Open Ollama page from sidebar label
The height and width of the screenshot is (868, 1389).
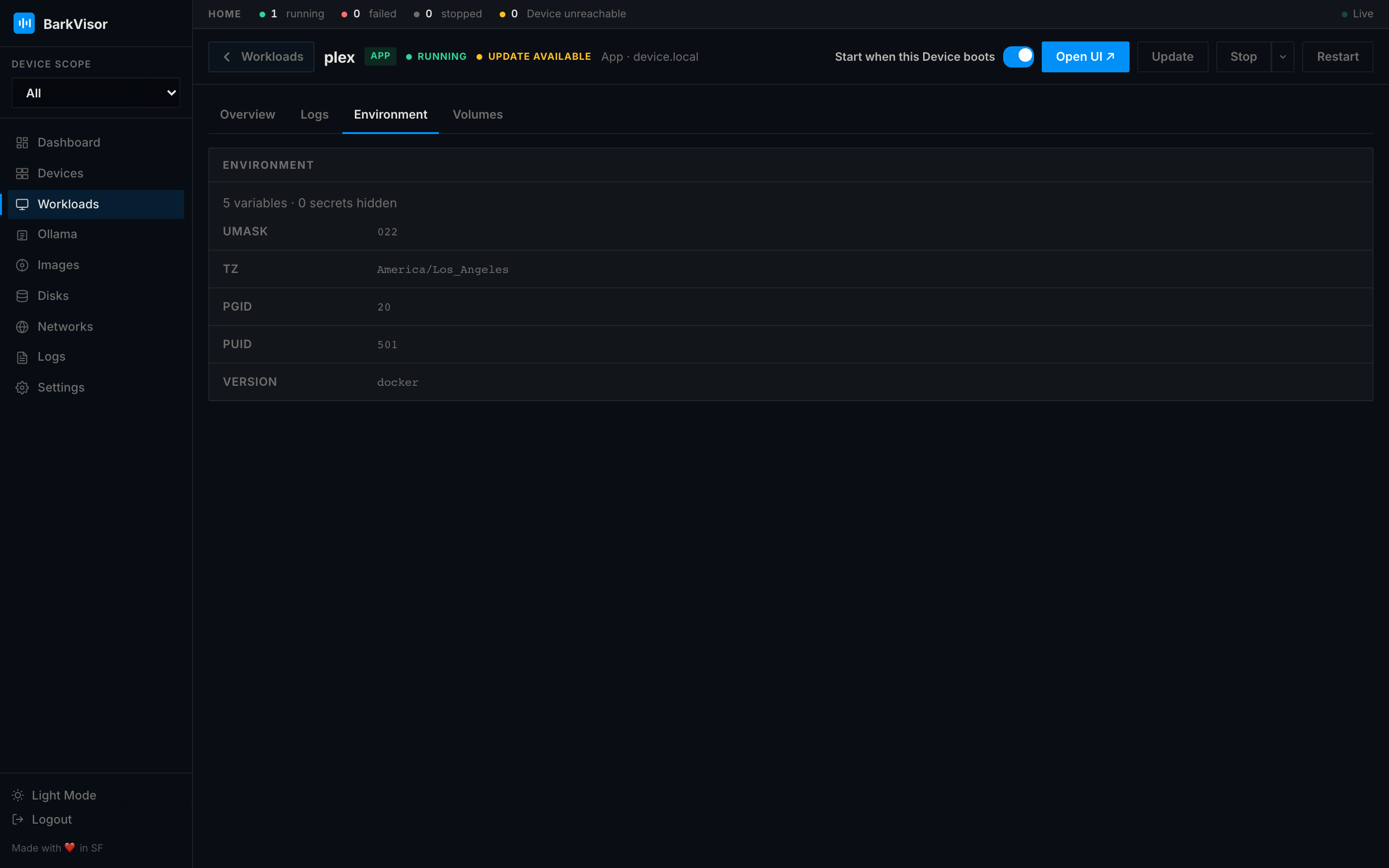coord(57,234)
